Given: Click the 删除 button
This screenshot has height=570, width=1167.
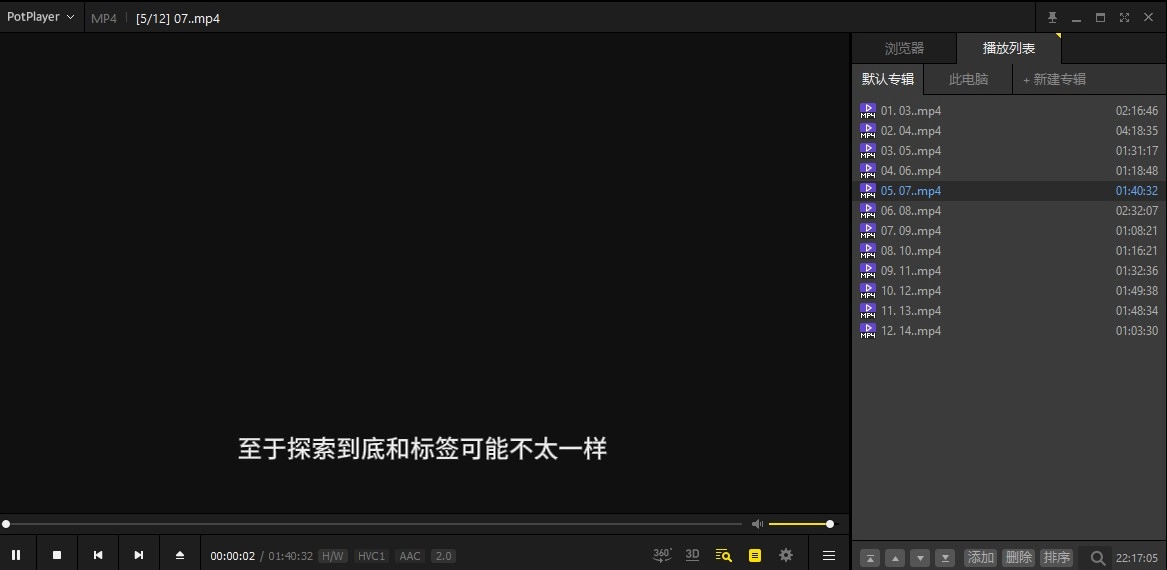Looking at the screenshot, I should [x=1018, y=557].
